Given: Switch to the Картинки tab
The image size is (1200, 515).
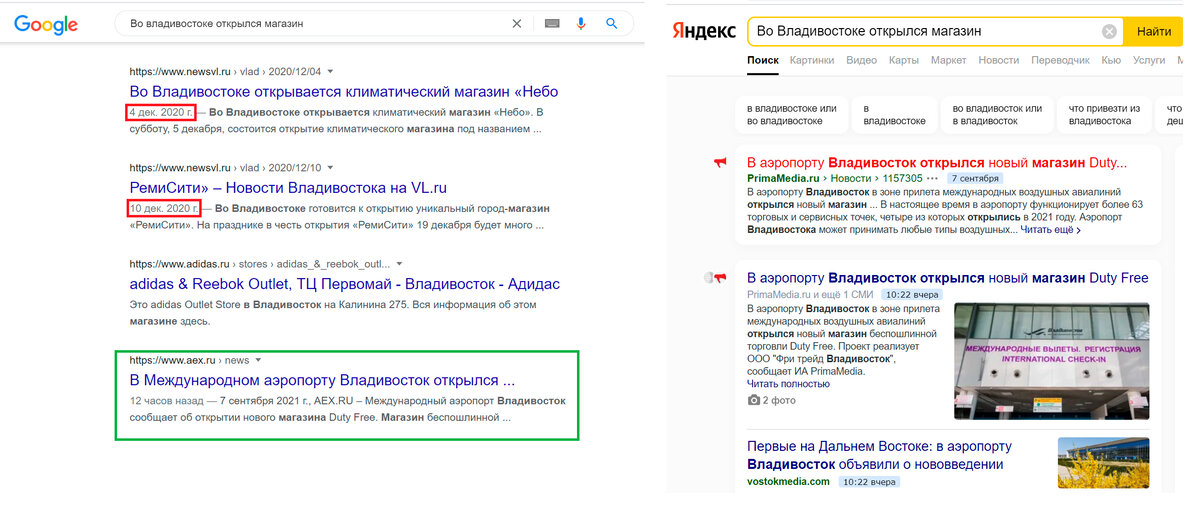Looking at the screenshot, I should coord(811,60).
